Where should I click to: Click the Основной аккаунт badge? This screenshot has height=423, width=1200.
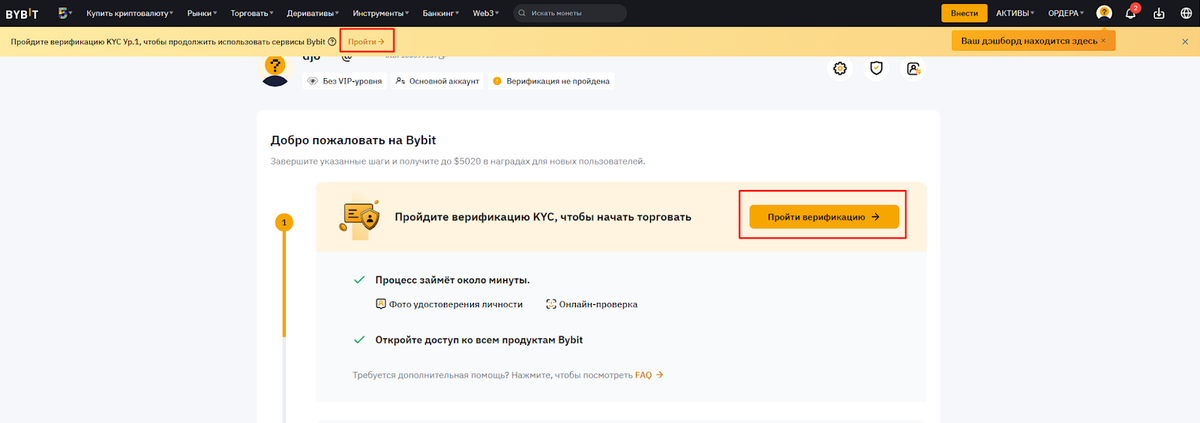[438, 81]
